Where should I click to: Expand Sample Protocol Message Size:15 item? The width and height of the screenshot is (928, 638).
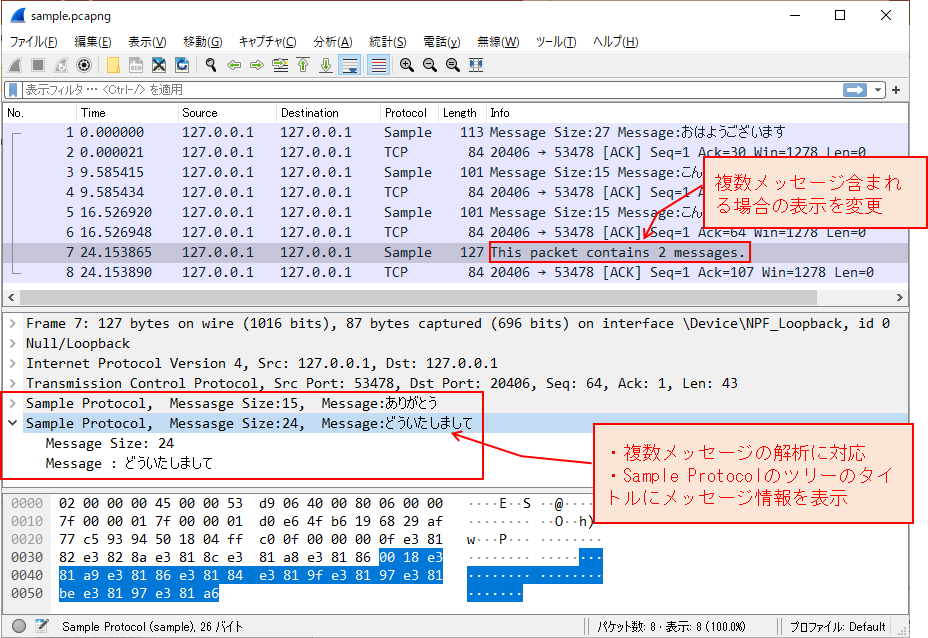(x=12, y=404)
